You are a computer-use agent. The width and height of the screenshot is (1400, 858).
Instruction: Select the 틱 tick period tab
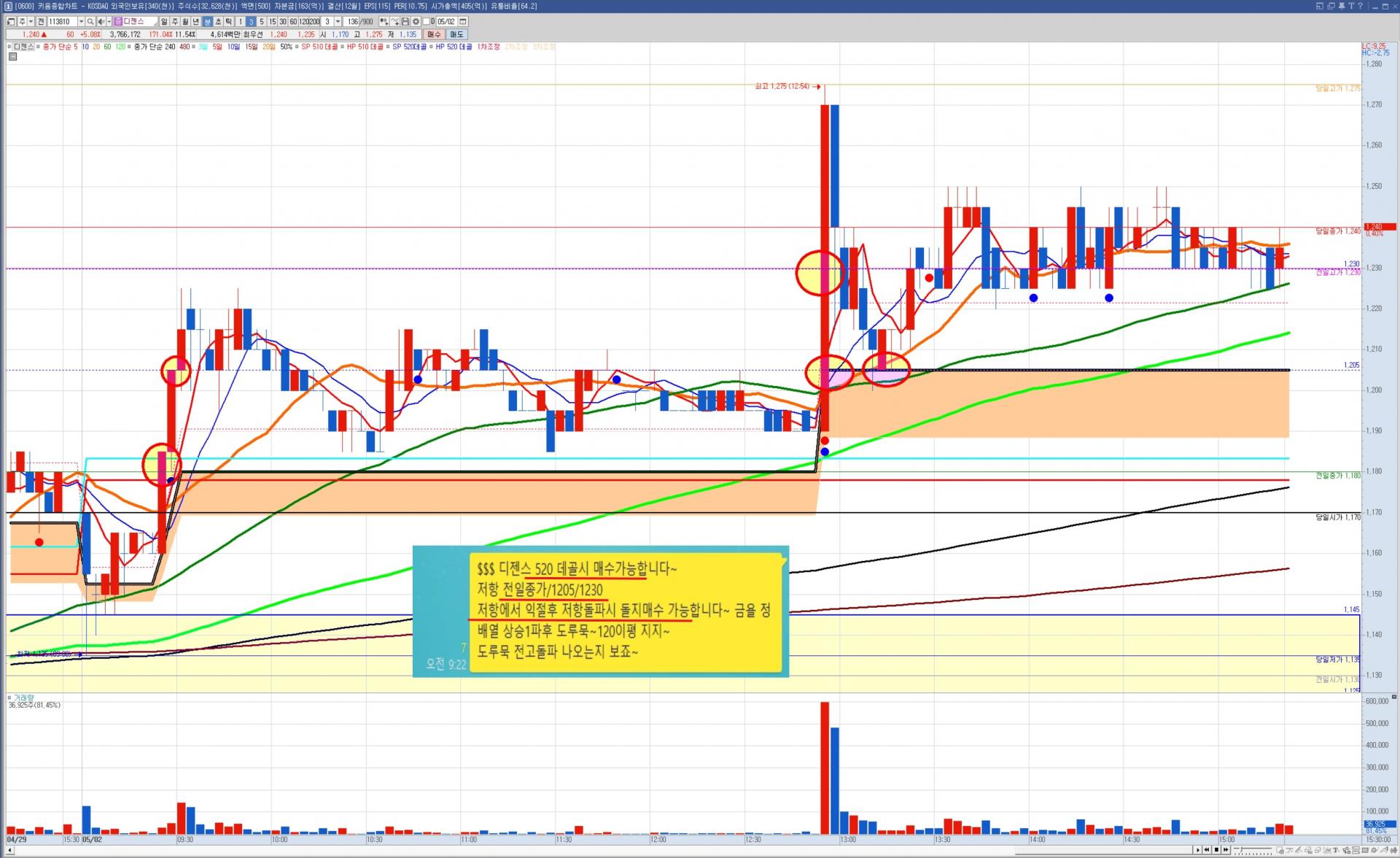point(228,22)
